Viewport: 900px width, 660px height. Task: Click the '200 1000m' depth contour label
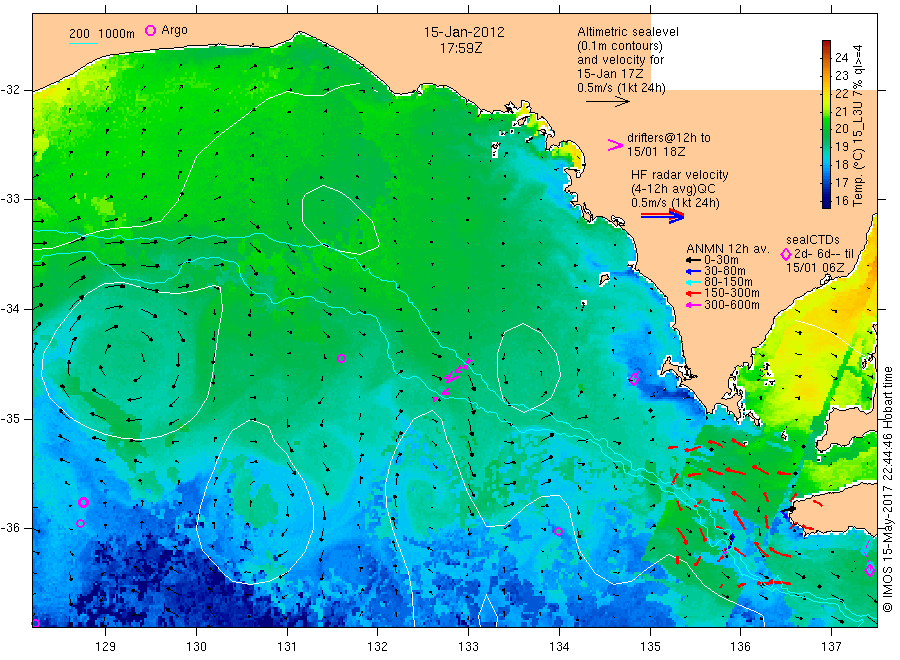pyautogui.click(x=102, y=34)
